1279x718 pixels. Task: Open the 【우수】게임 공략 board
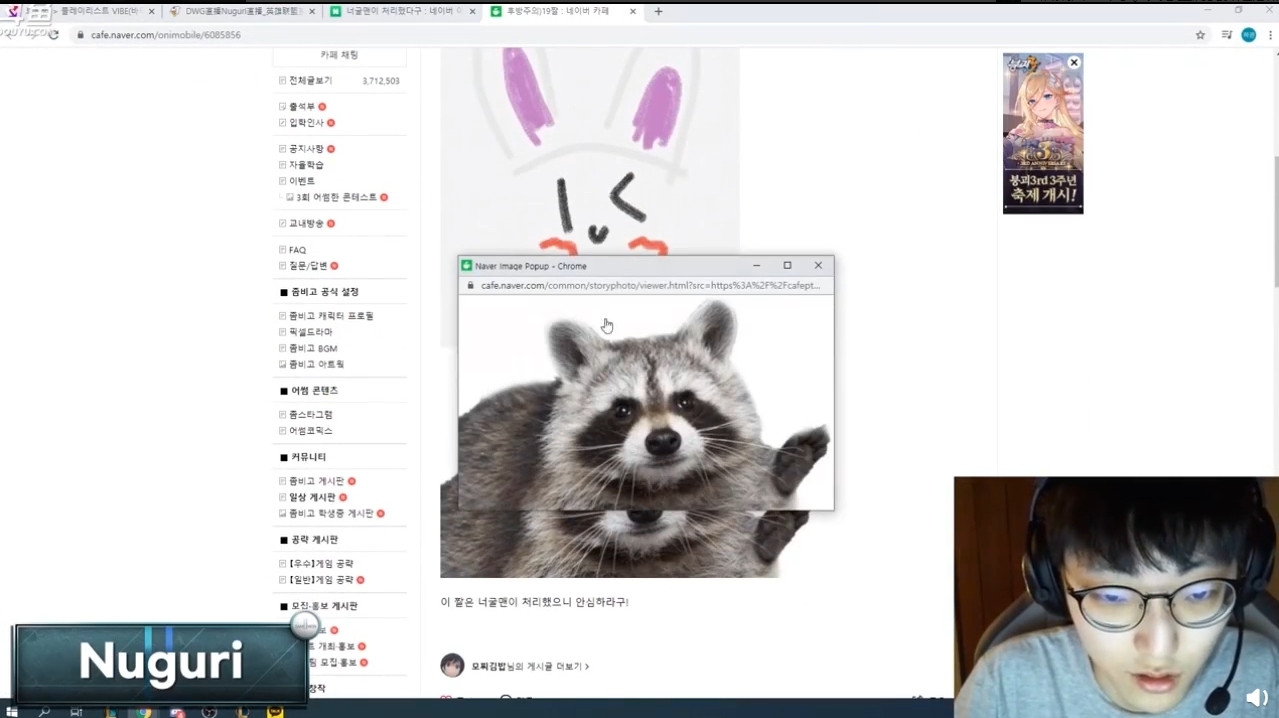coord(321,563)
